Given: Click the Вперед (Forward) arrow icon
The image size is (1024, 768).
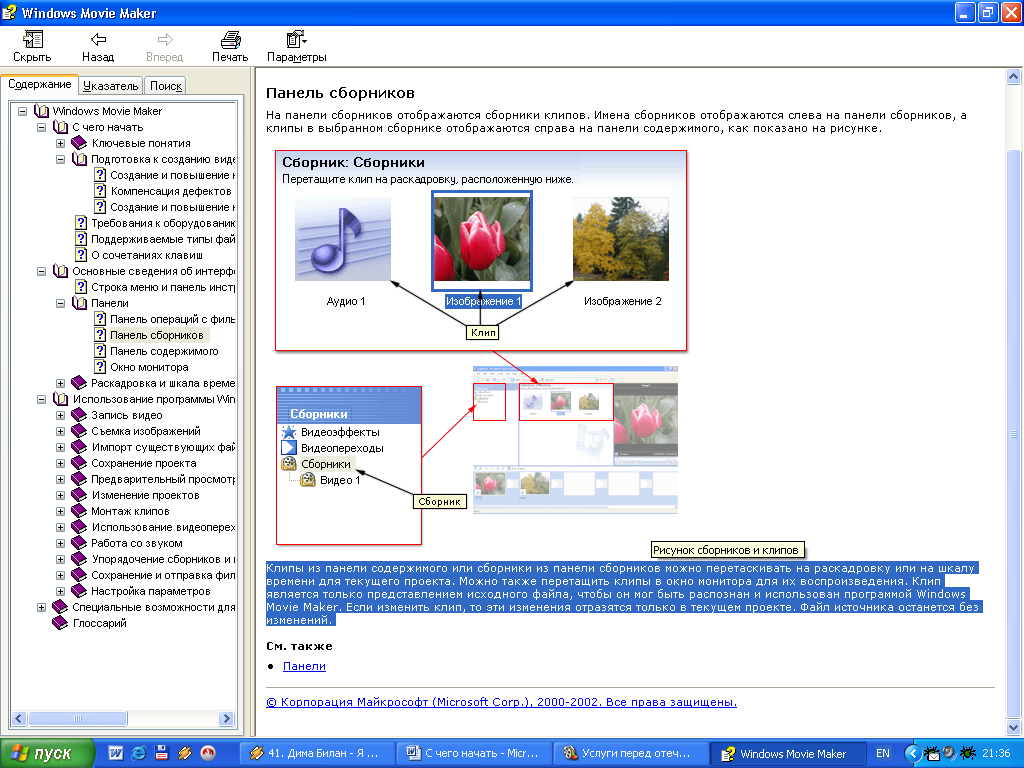Looking at the screenshot, I should (x=165, y=40).
